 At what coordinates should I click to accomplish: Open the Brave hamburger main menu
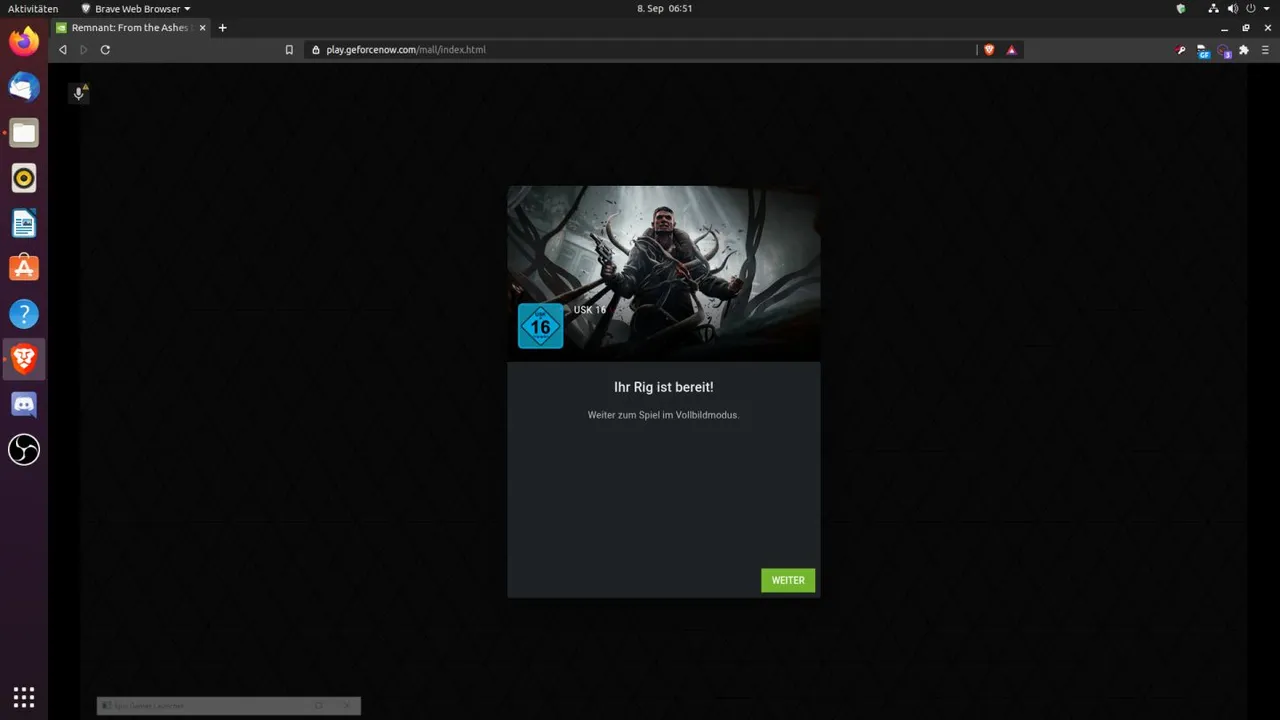(1265, 49)
